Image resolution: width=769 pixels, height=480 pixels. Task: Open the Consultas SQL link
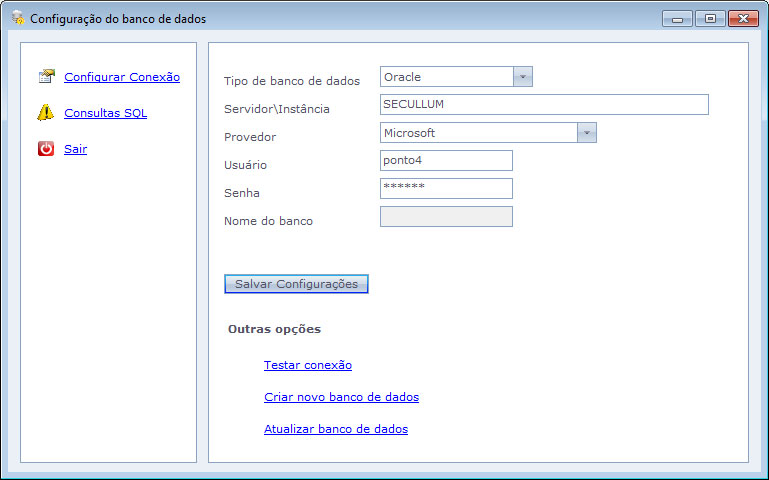[x=105, y=113]
